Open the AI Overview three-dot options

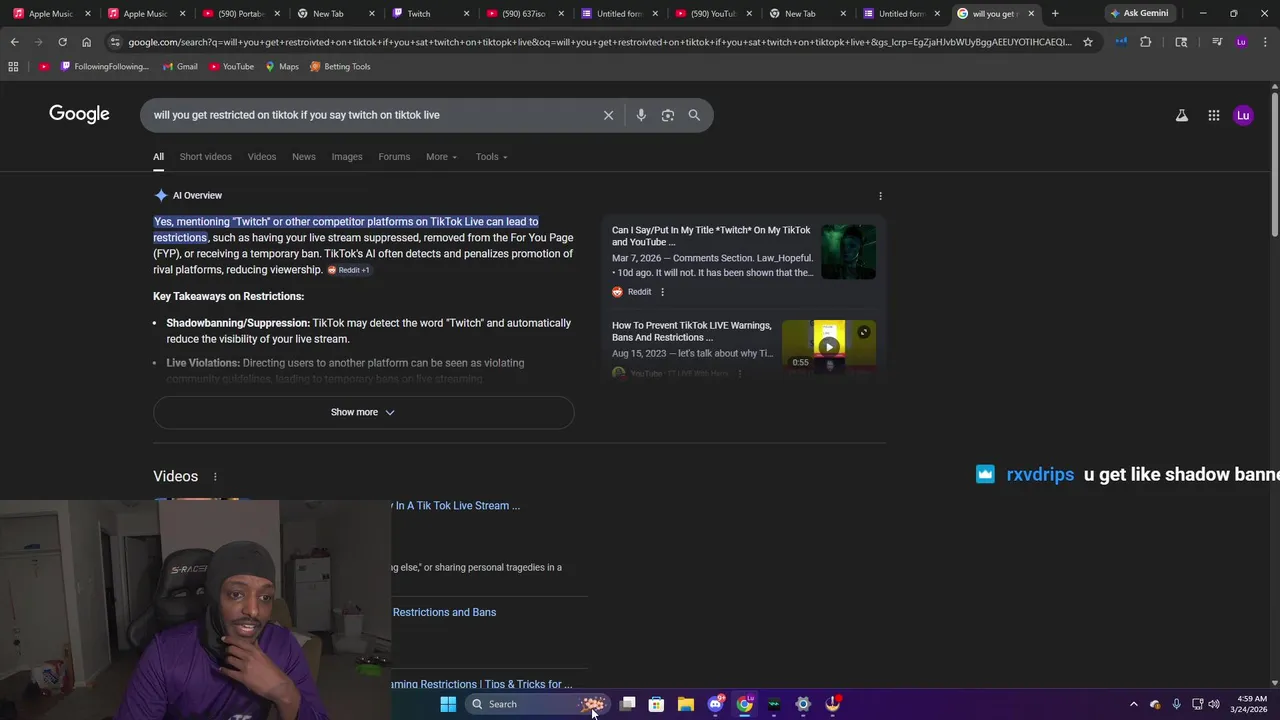click(x=880, y=196)
